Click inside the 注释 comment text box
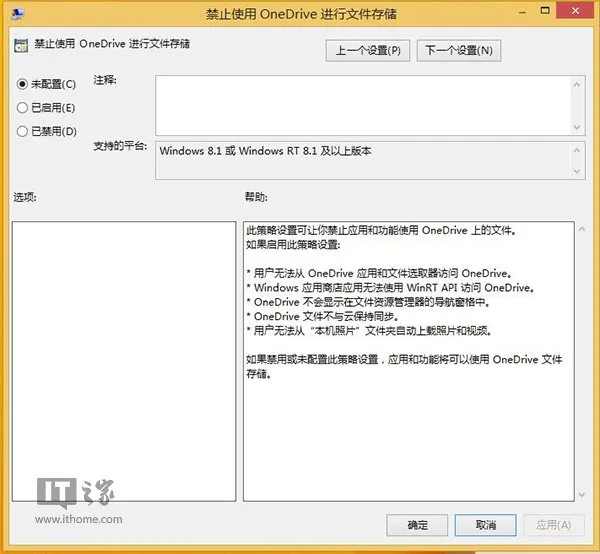 pyautogui.click(x=363, y=105)
